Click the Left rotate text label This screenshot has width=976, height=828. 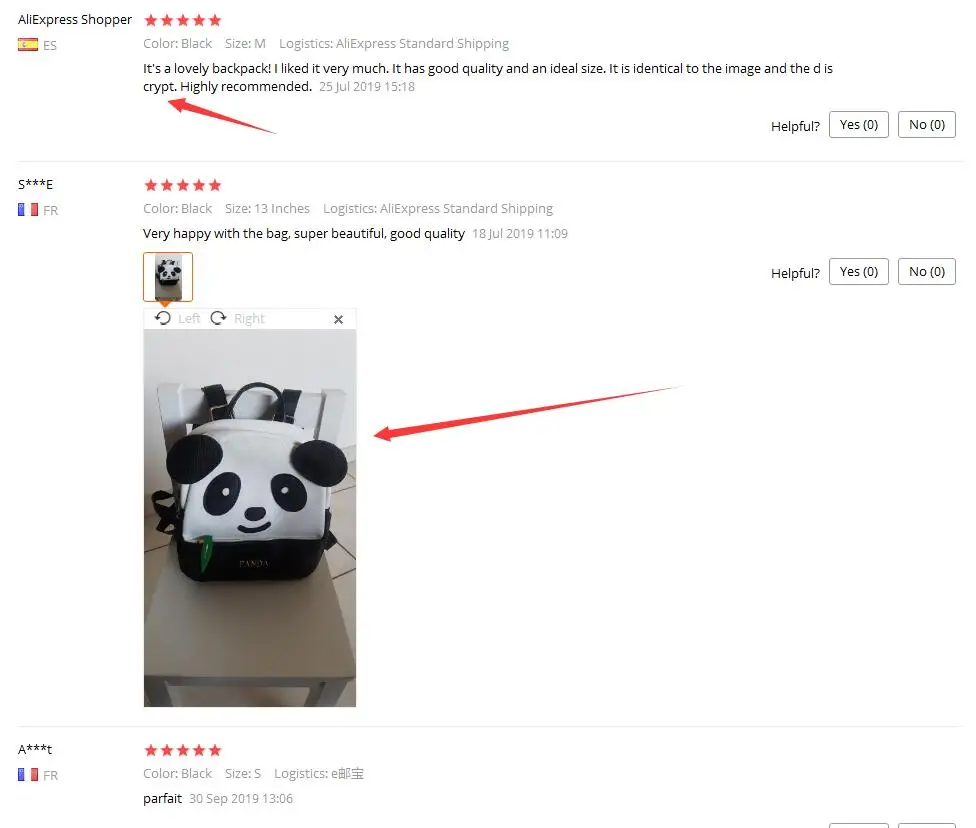189,319
